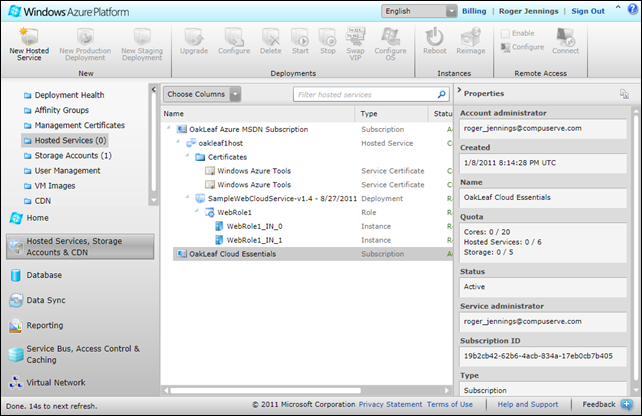The image size is (642, 416).
Task: Open the English language dropdown
Action: click(420, 11)
